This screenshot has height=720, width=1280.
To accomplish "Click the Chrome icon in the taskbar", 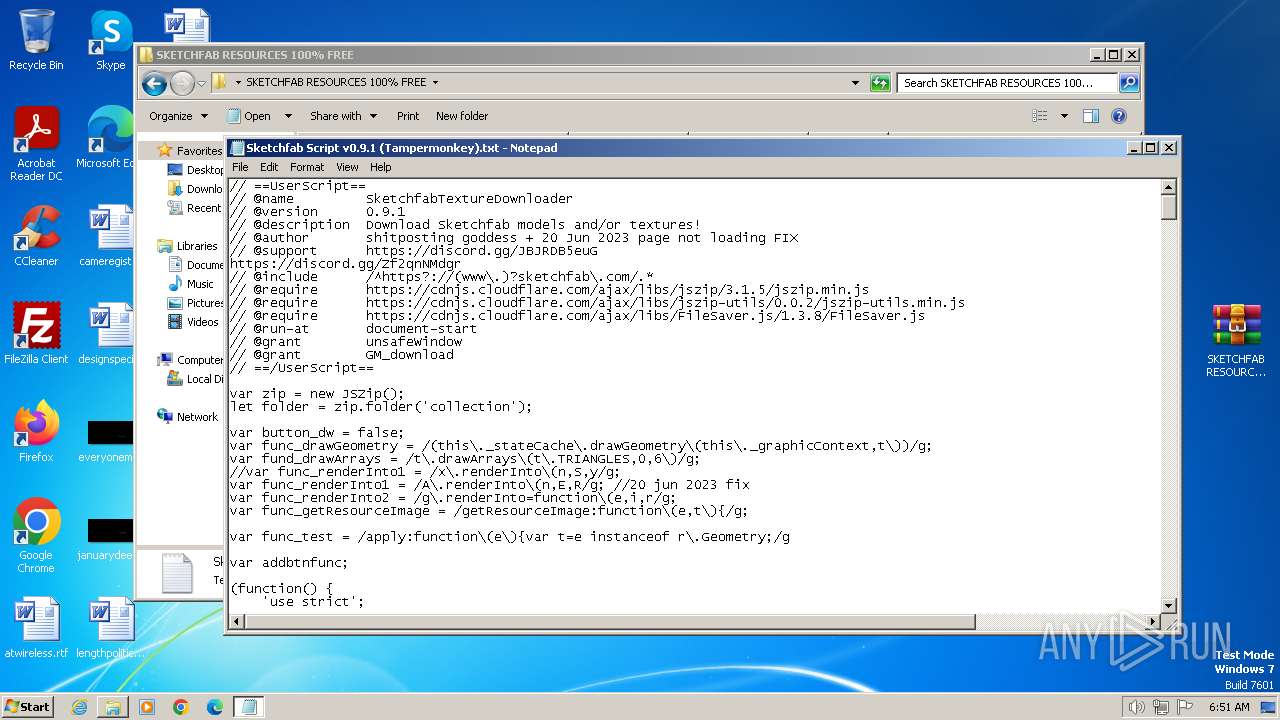I will (x=181, y=707).
